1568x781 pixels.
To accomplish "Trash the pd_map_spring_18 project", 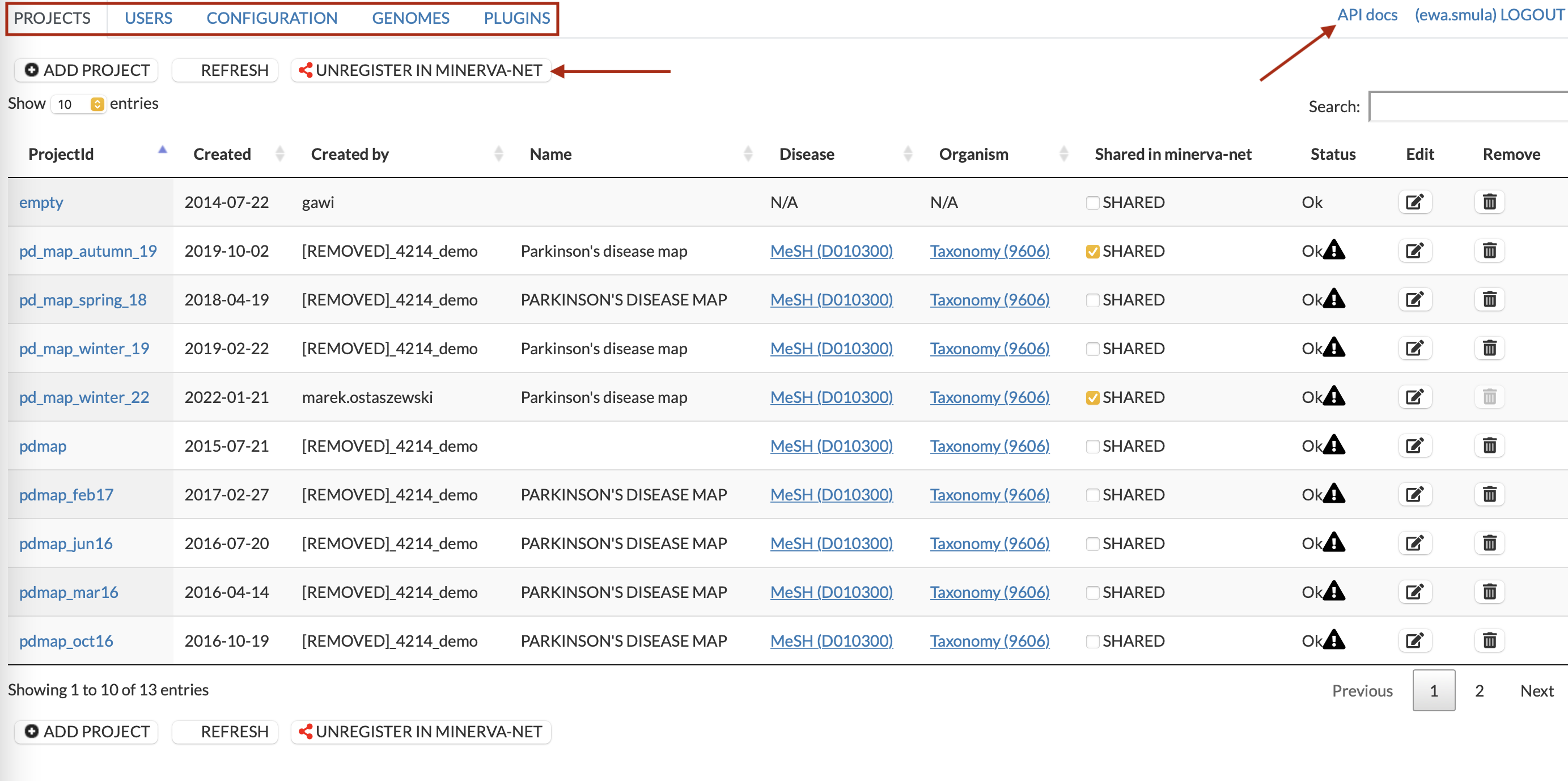I will [1489, 299].
